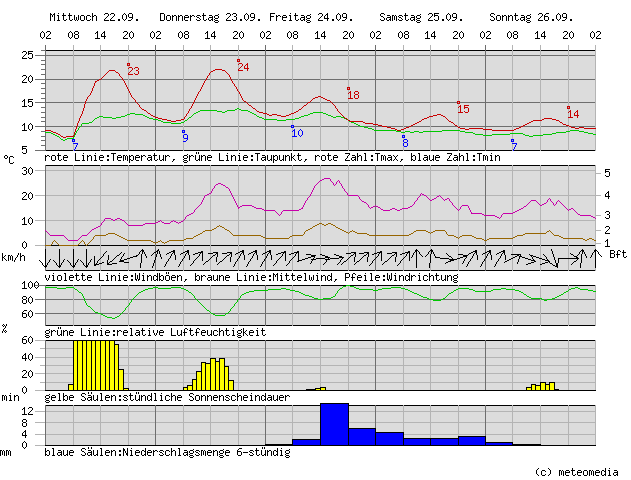
Task: Click the Niederschlagsmenge 6-stündig legend text
Action: click(x=167, y=452)
